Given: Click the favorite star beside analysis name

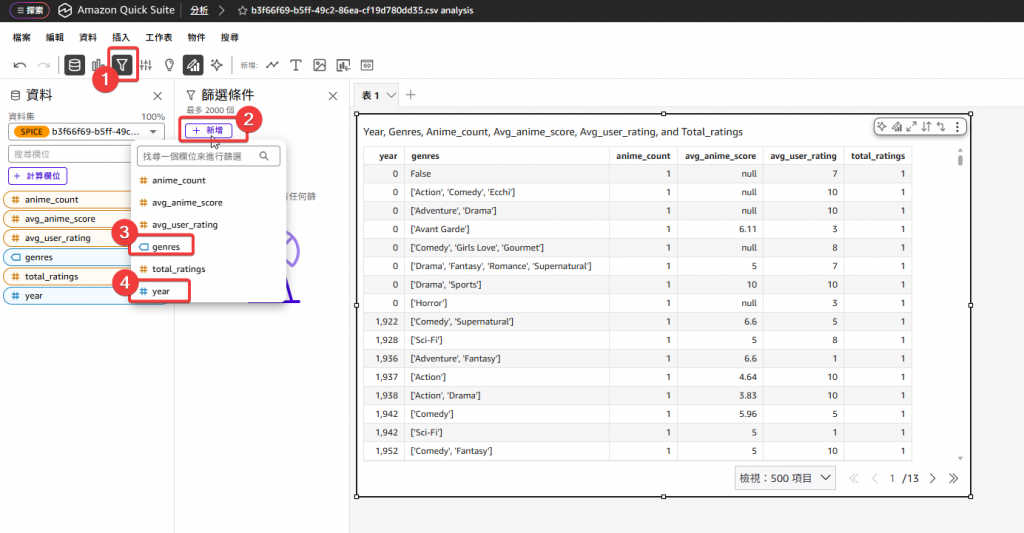Looking at the screenshot, I should click(x=242, y=10).
